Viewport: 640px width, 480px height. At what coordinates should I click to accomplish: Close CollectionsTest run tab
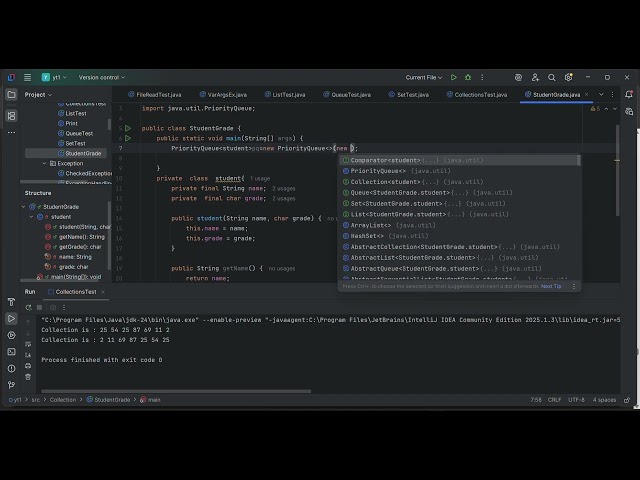click(x=103, y=292)
